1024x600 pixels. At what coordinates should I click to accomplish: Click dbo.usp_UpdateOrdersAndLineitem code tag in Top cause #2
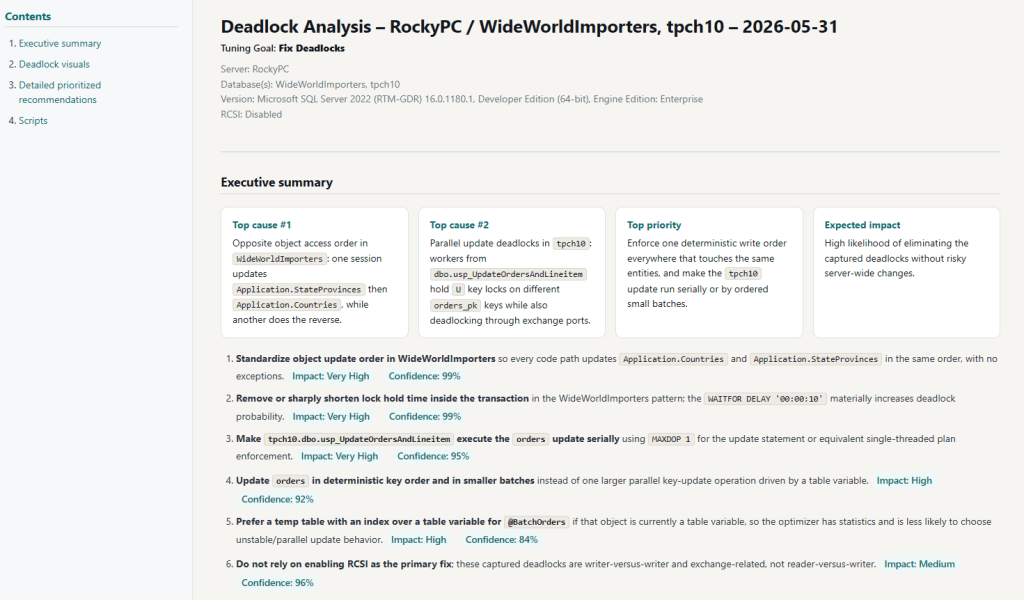[508, 274]
